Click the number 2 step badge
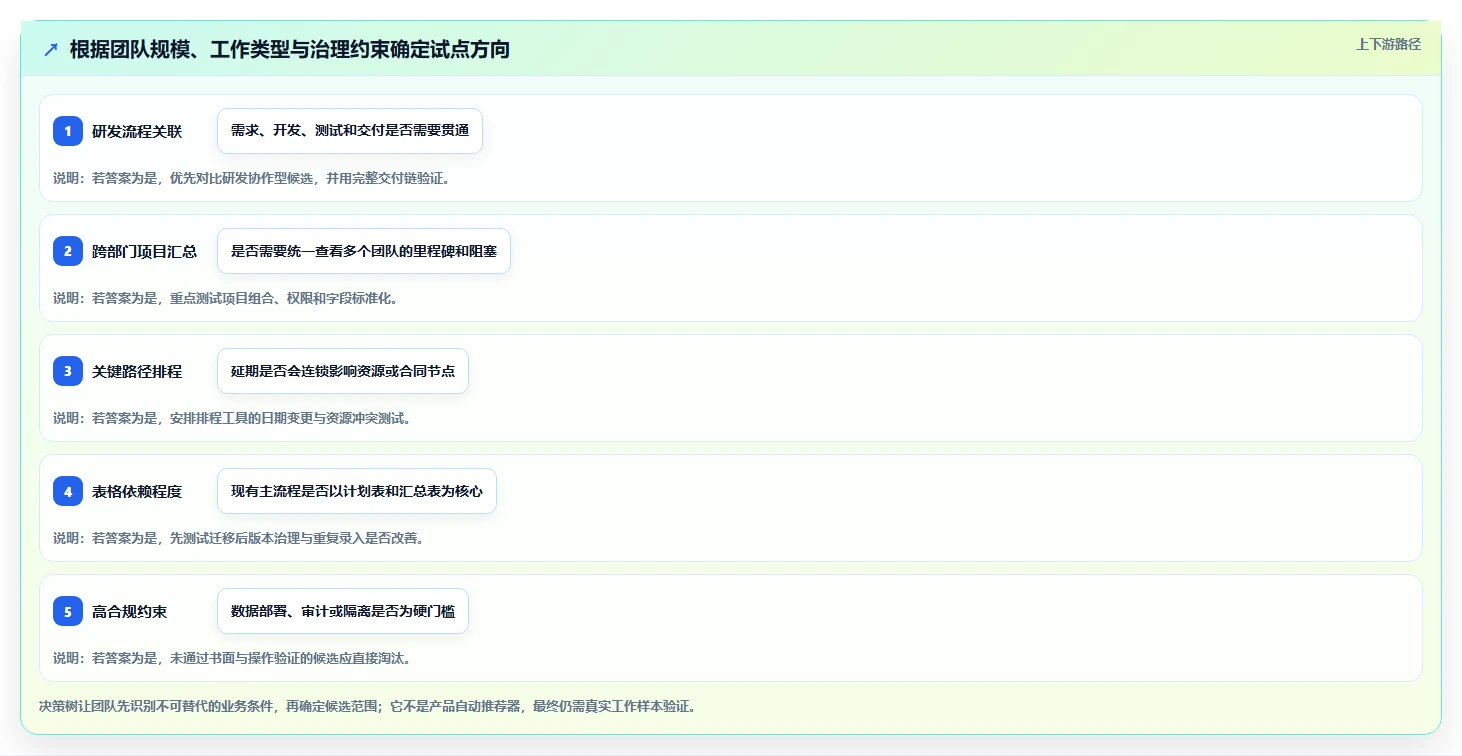 tap(68, 251)
